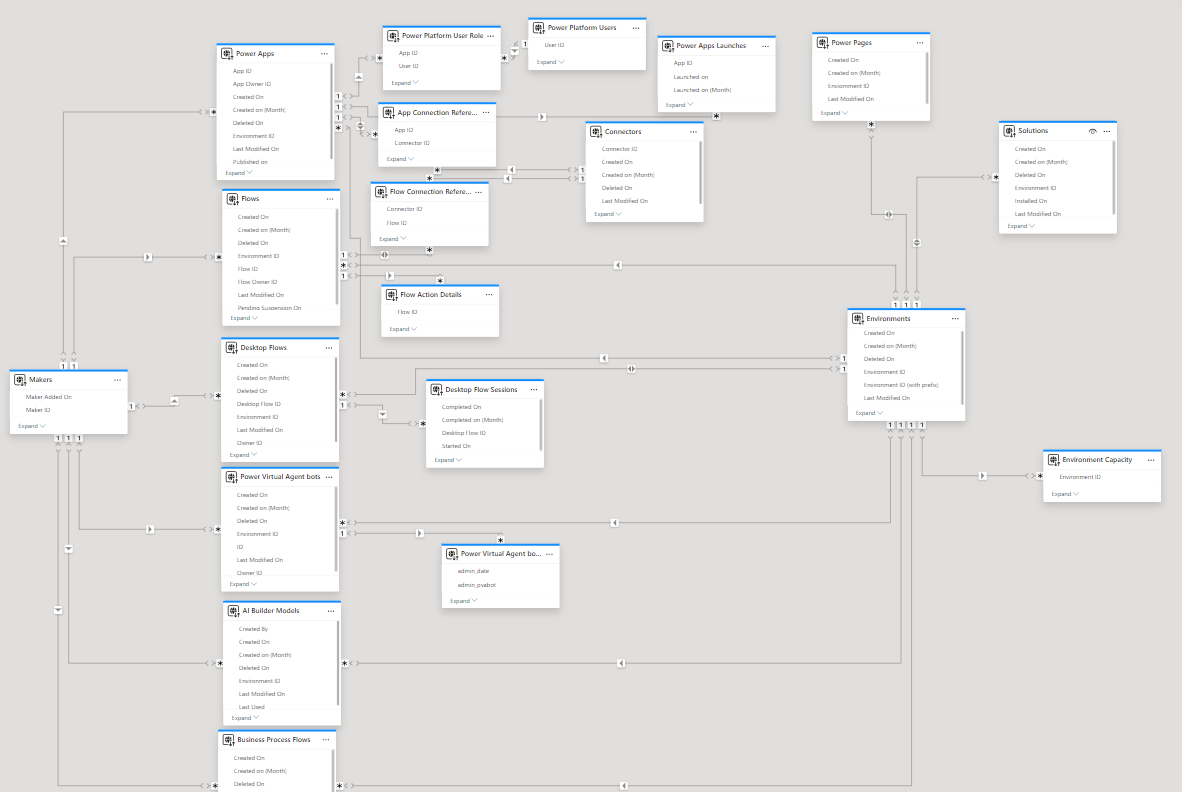The height and width of the screenshot is (792, 1182).
Task: Click the table icon of Environment Capacity
Action: point(1054,460)
